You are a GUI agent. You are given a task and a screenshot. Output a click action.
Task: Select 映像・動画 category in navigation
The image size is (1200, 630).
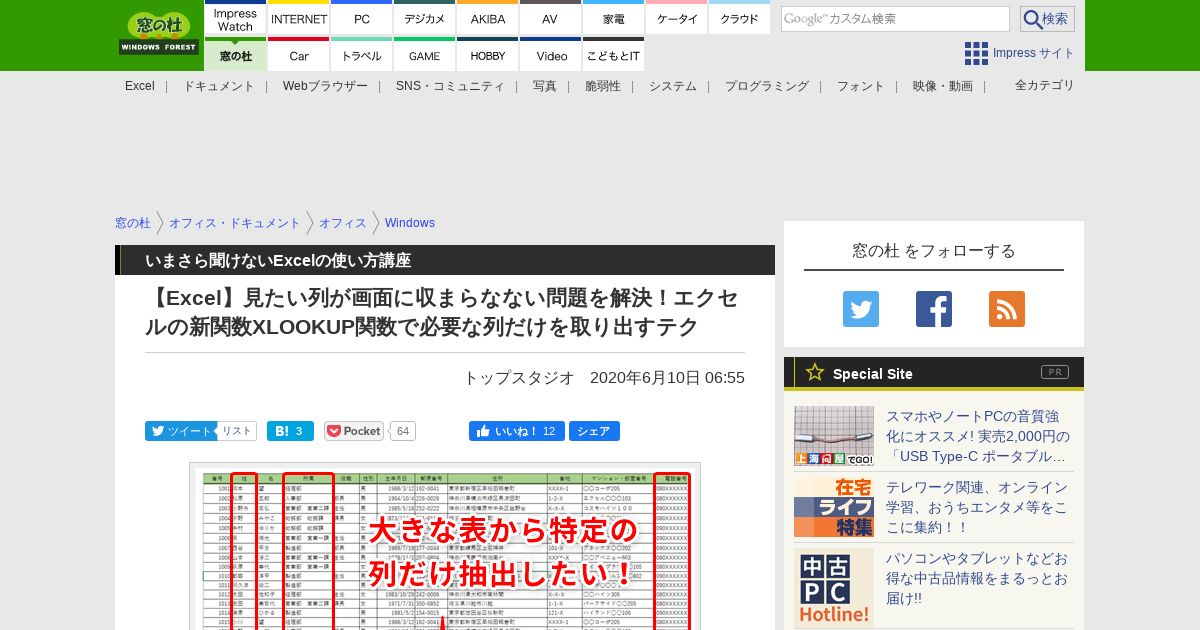(943, 86)
